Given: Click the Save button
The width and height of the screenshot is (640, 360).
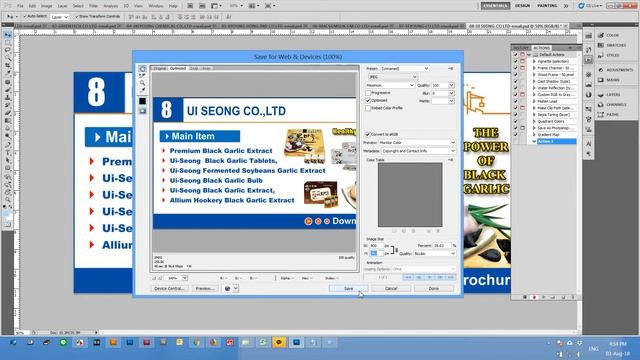Looking at the screenshot, I should (x=349, y=289).
